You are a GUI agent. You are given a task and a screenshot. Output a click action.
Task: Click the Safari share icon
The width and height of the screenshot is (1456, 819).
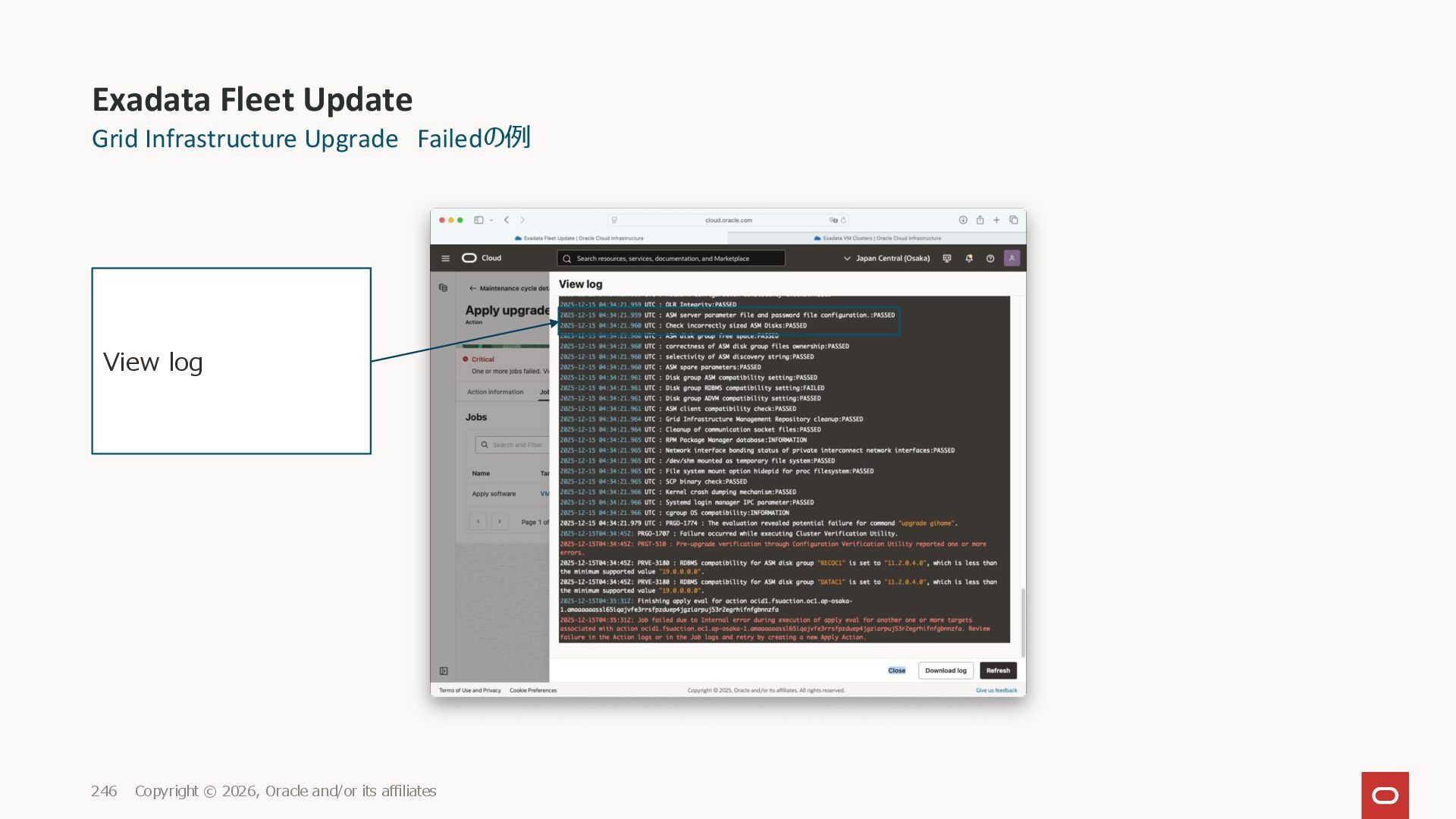[x=980, y=220]
